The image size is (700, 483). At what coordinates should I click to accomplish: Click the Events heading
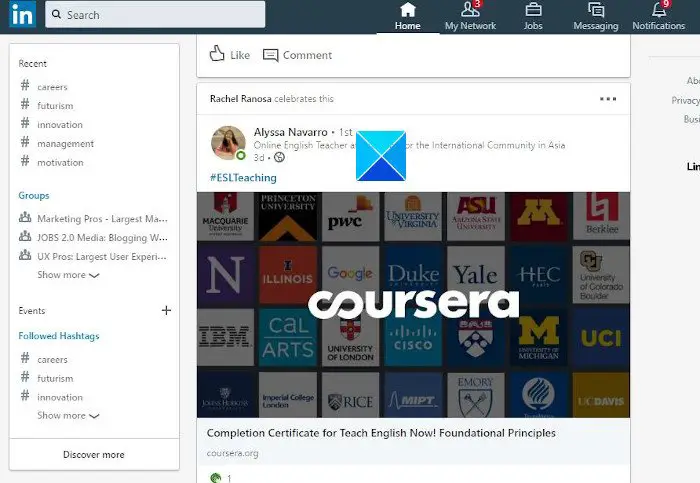(32, 311)
